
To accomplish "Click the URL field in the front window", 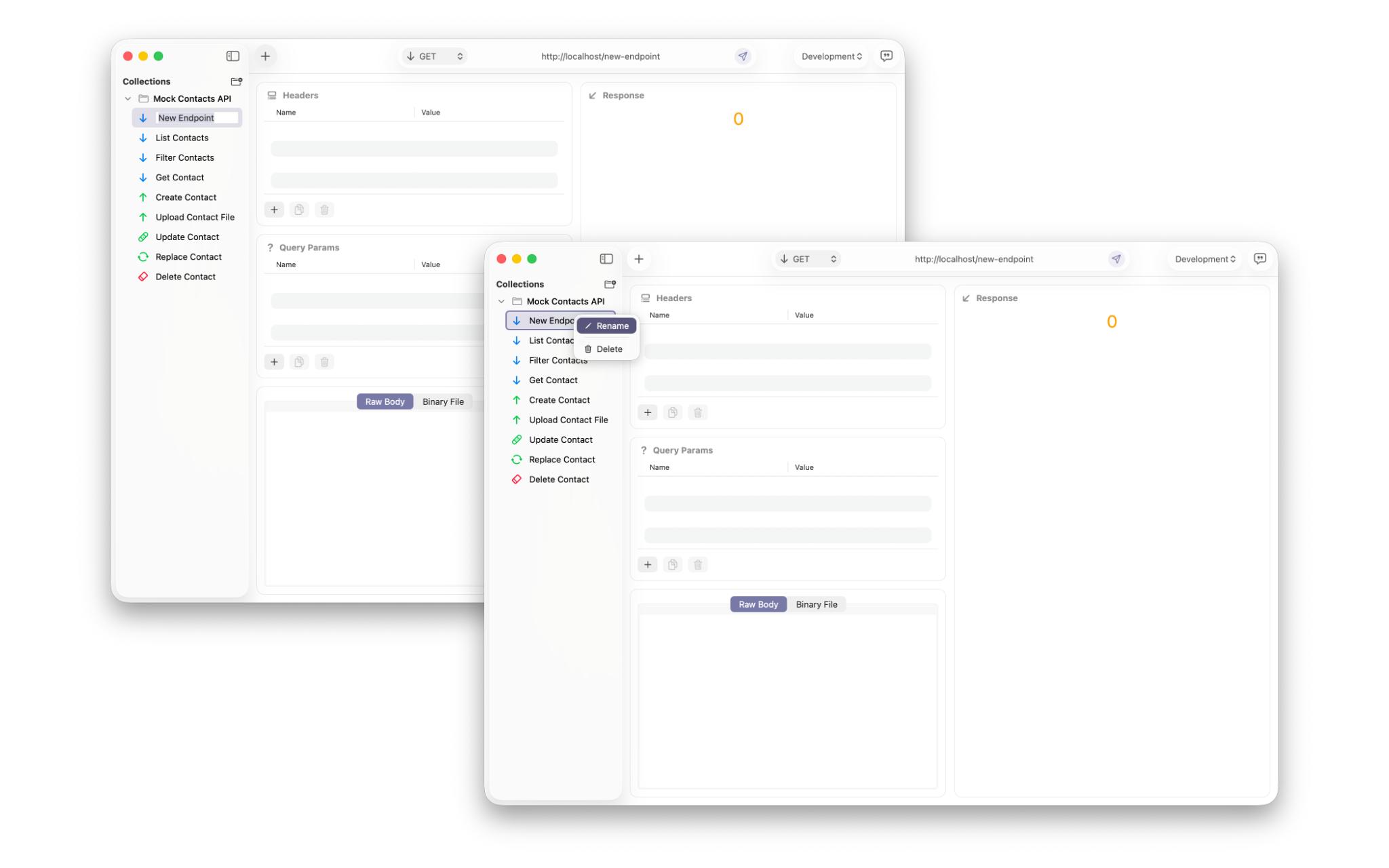I will pos(974,259).
